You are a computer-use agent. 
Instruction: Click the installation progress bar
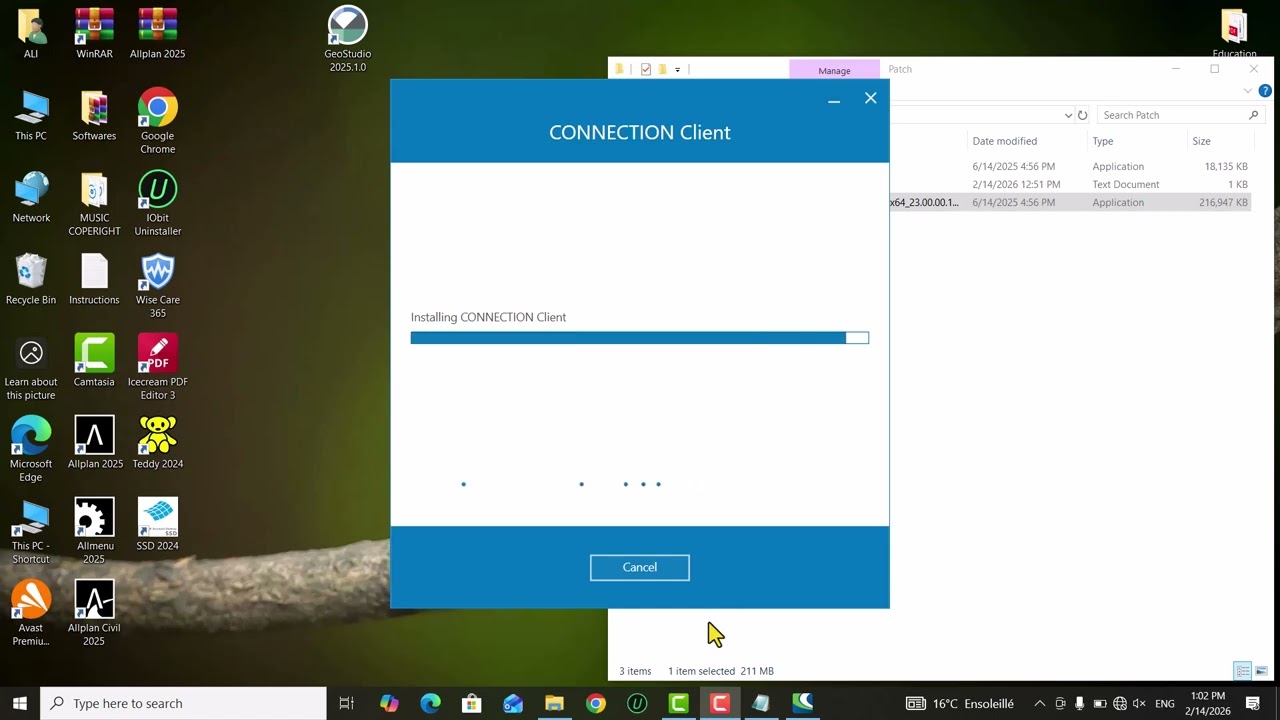[640, 338]
